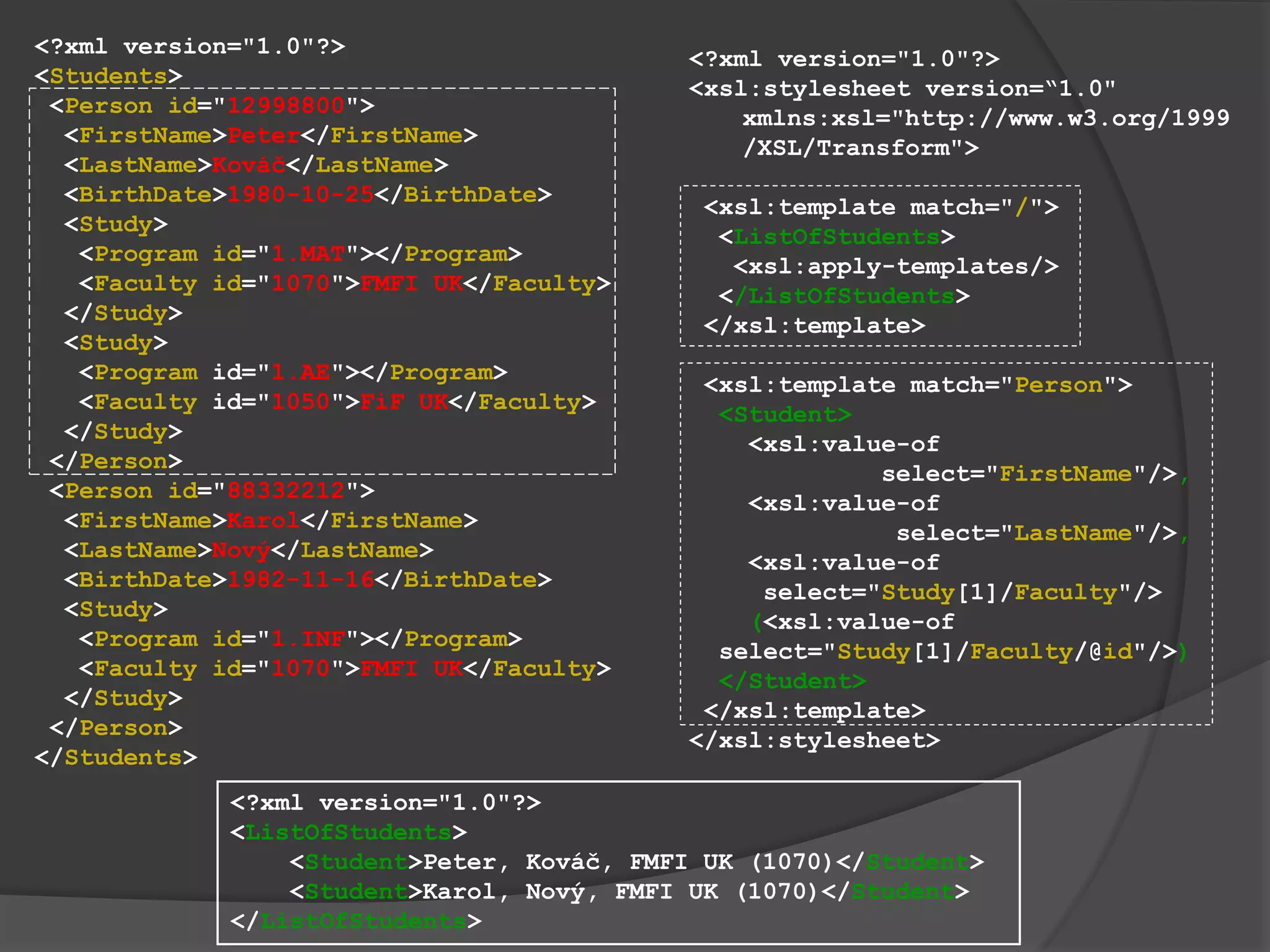This screenshot has height=952, width=1270.
Task: Click the Students opening tag
Action: pos(109,76)
